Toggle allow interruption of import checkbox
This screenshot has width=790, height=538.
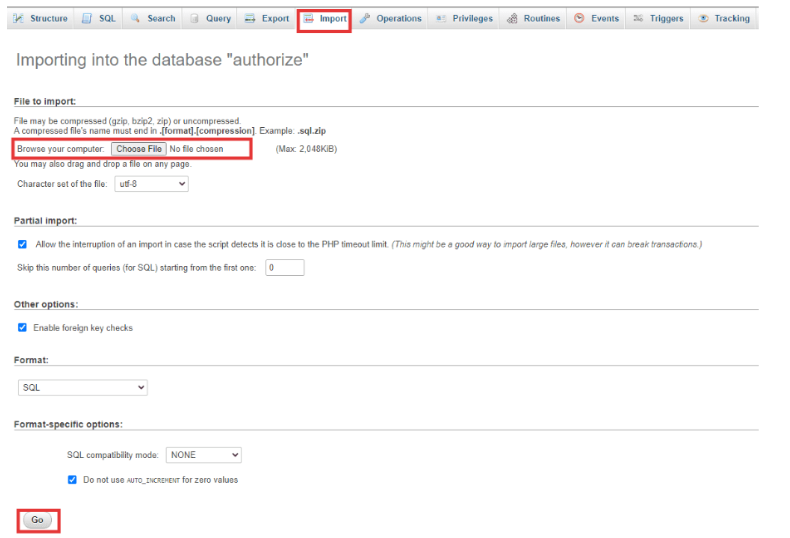(23, 244)
